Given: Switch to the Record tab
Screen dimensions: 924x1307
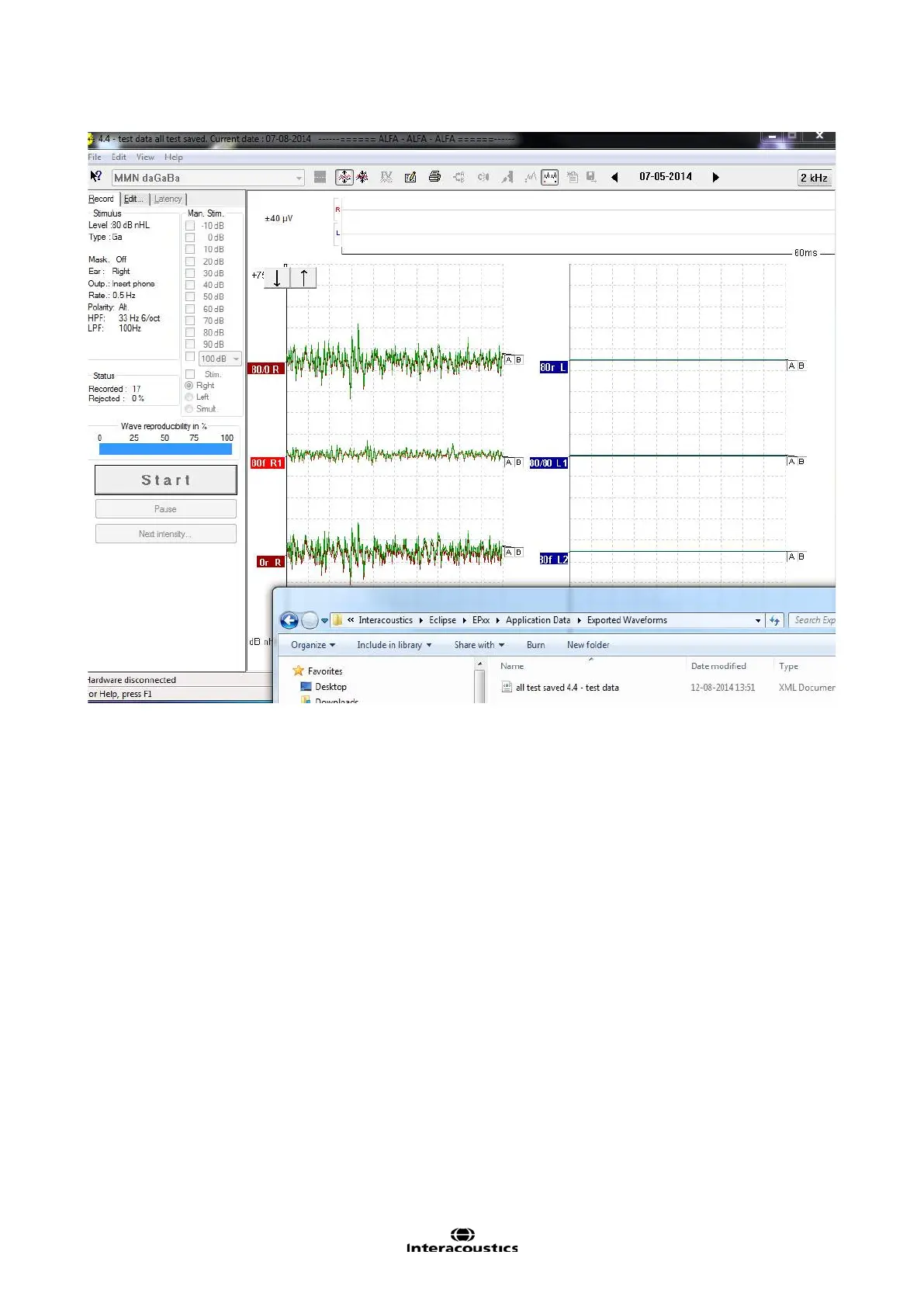Looking at the screenshot, I should (102, 199).
